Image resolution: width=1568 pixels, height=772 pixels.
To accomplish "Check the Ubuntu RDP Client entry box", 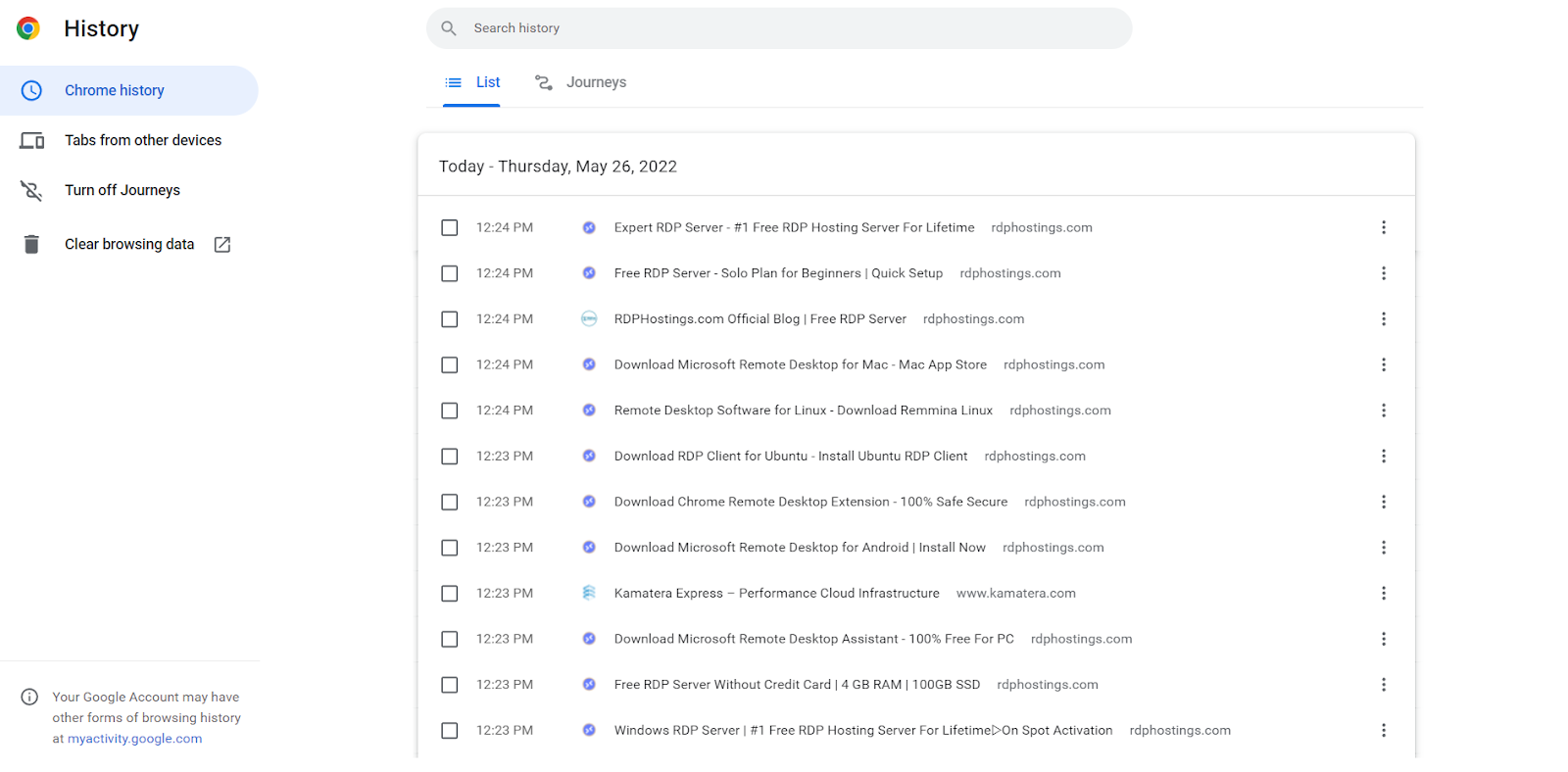I will click(450, 456).
